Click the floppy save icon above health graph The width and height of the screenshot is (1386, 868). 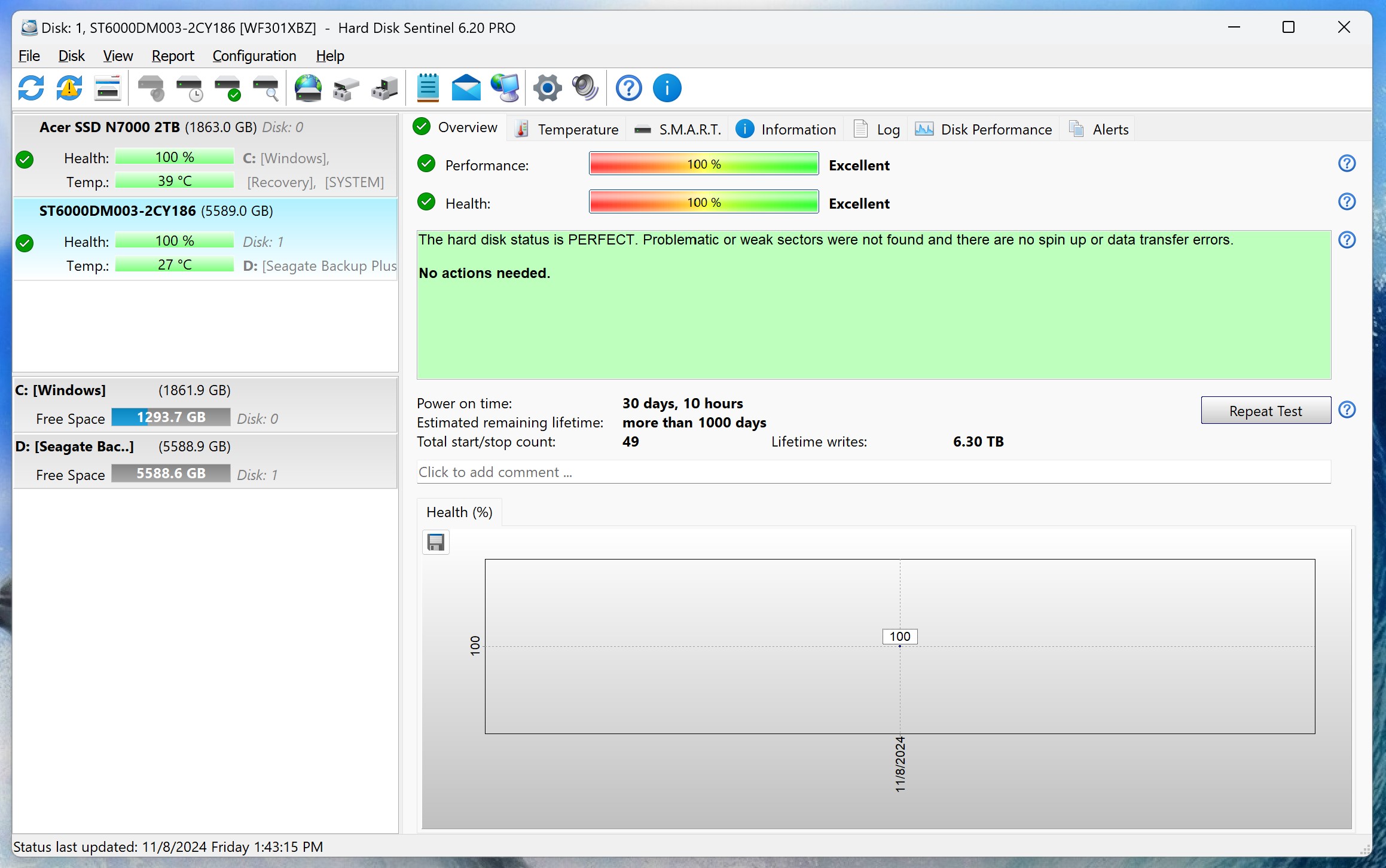tap(436, 542)
